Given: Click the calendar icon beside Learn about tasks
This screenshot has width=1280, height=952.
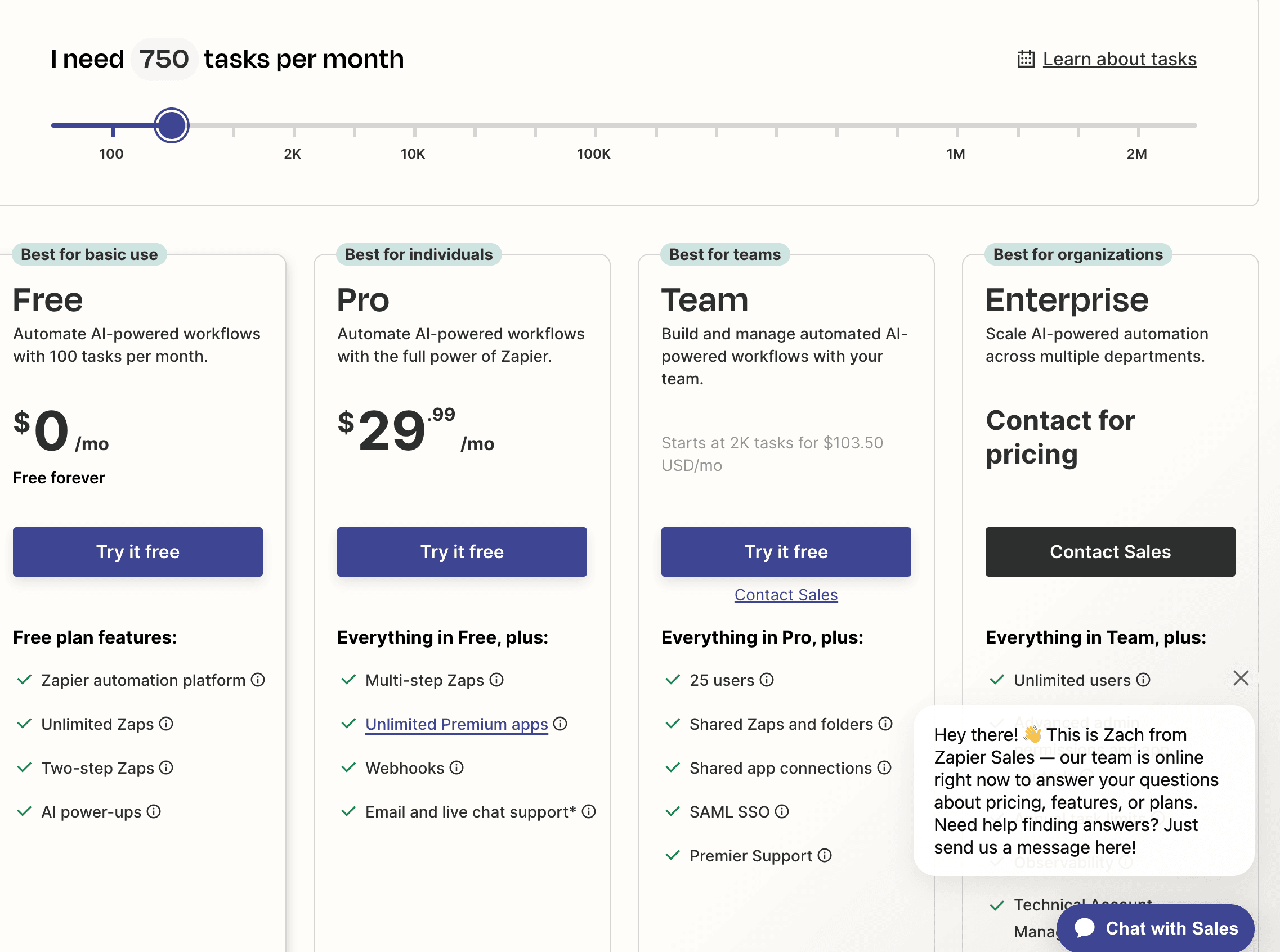Looking at the screenshot, I should 1026,59.
